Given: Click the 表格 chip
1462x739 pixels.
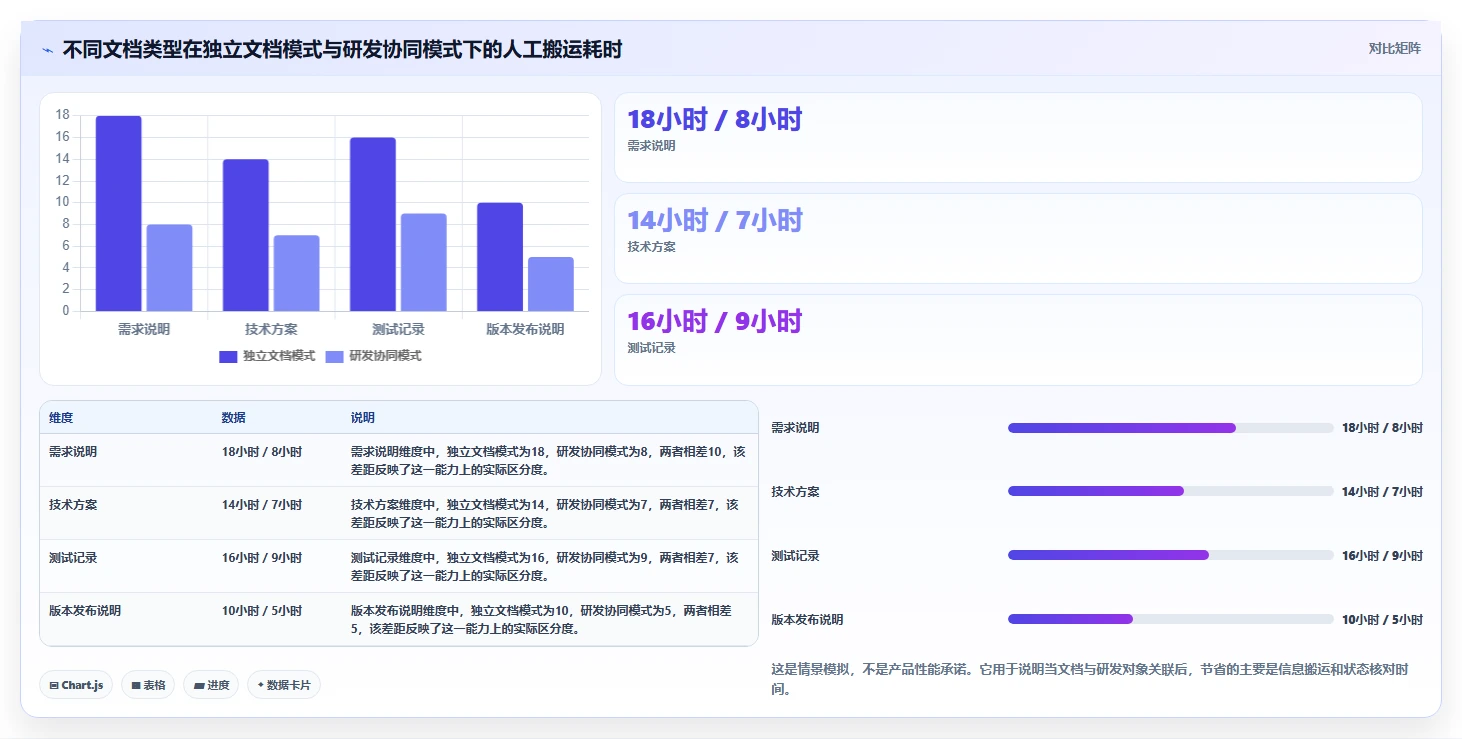Looking at the screenshot, I should coord(148,685).
